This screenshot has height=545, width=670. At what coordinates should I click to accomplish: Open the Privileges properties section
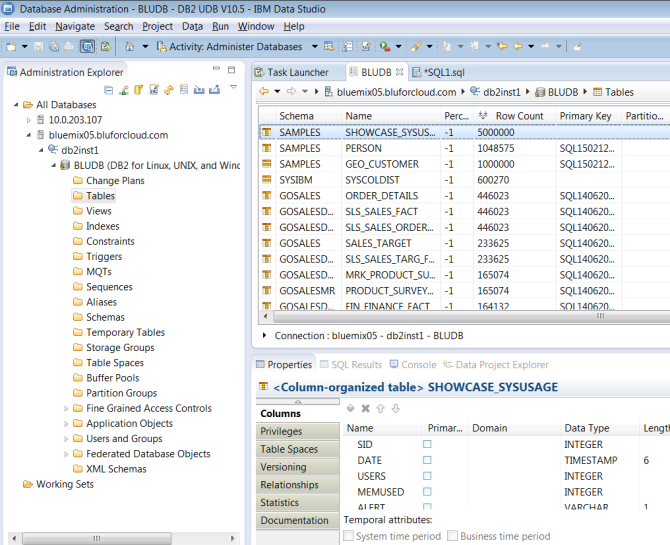click(298, 431)
